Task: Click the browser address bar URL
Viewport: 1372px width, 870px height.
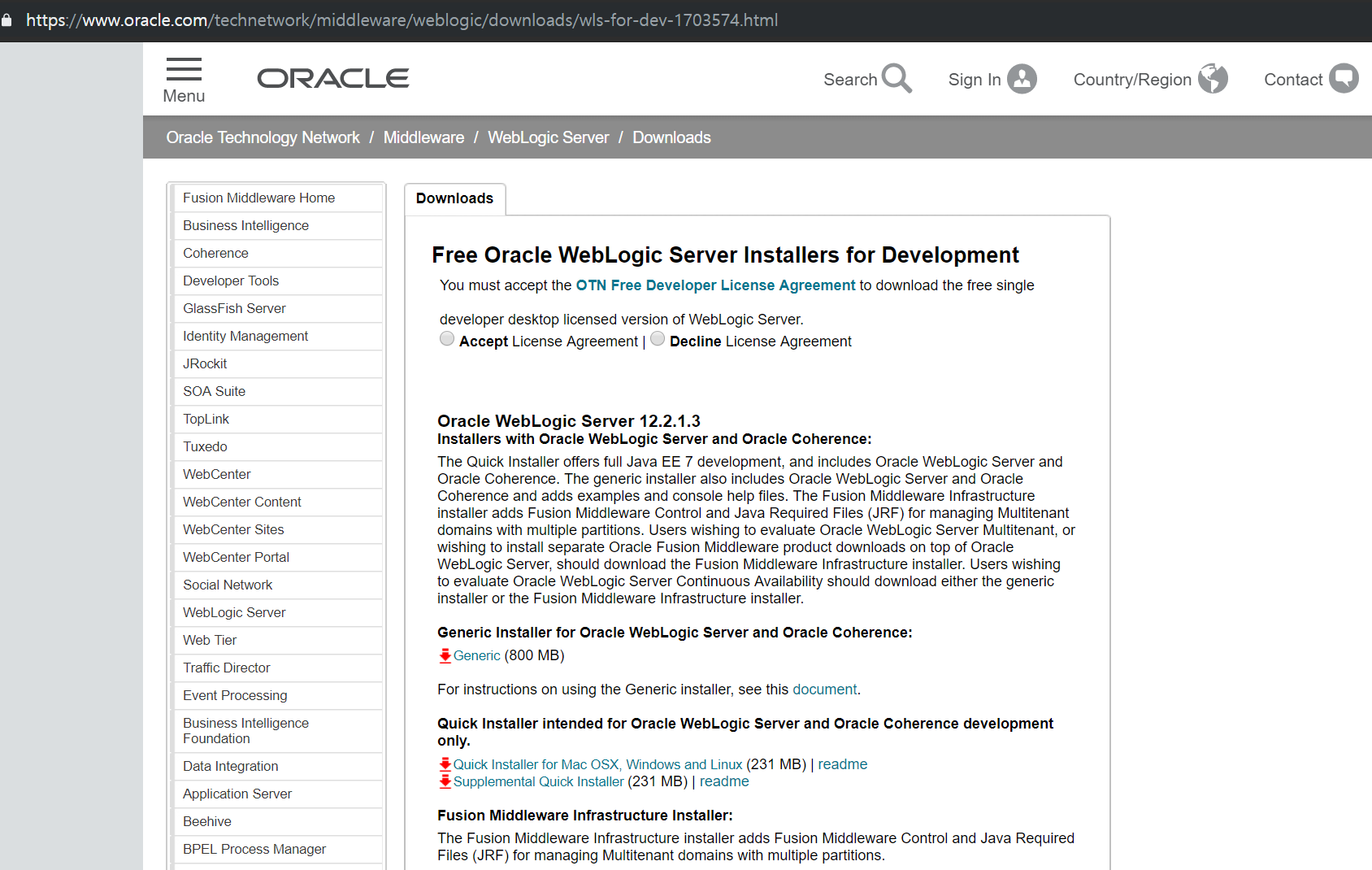Action: pyautogui.click(x=402, y=20)
